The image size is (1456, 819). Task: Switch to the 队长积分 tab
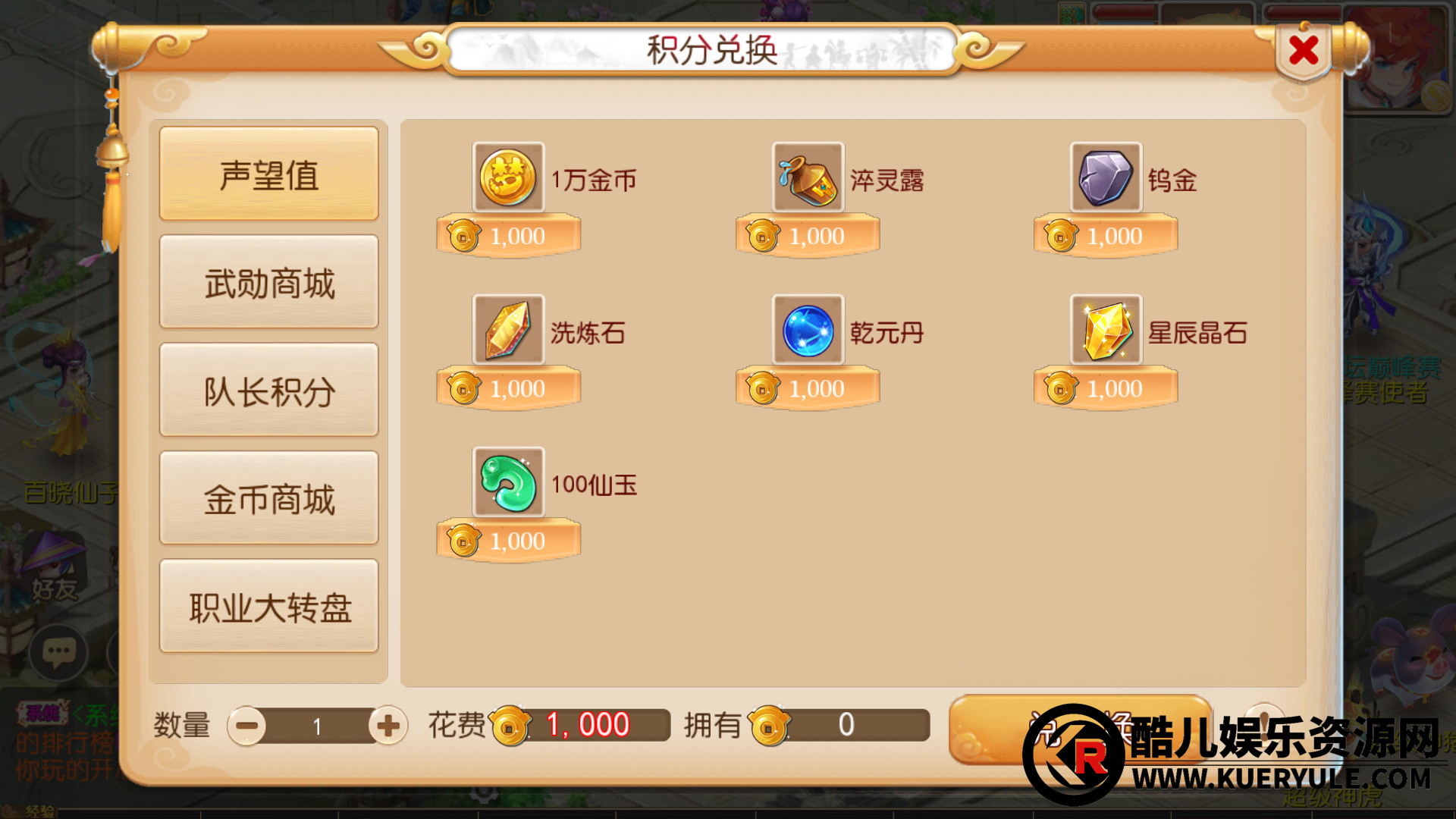pos(268,391)
